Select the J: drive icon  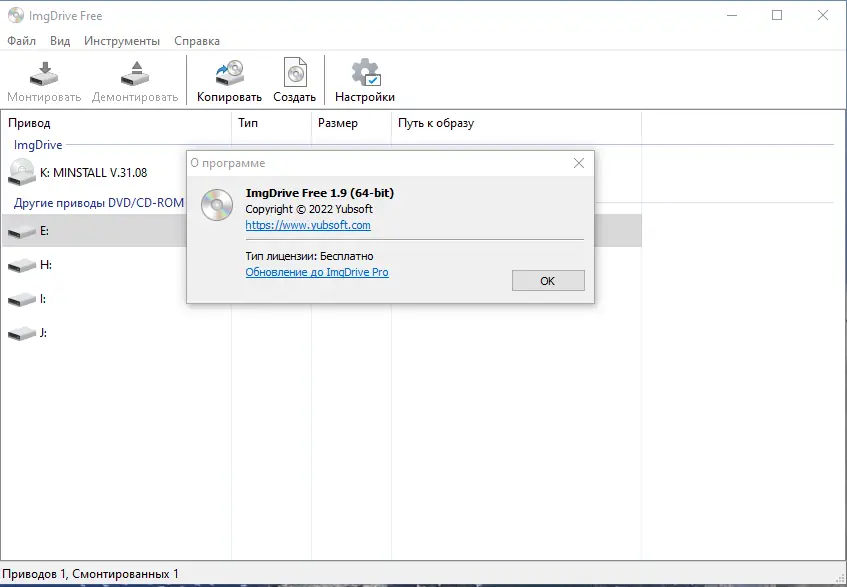22,333
